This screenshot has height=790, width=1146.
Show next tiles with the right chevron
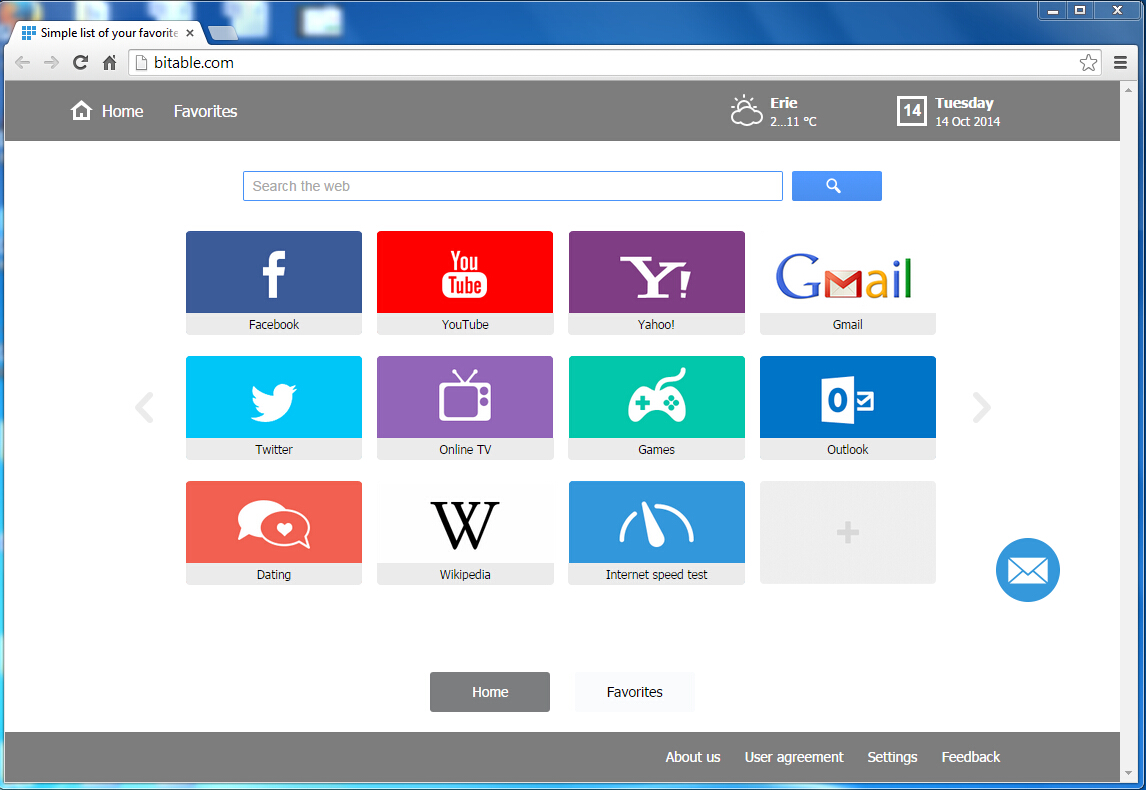point(982,407)
